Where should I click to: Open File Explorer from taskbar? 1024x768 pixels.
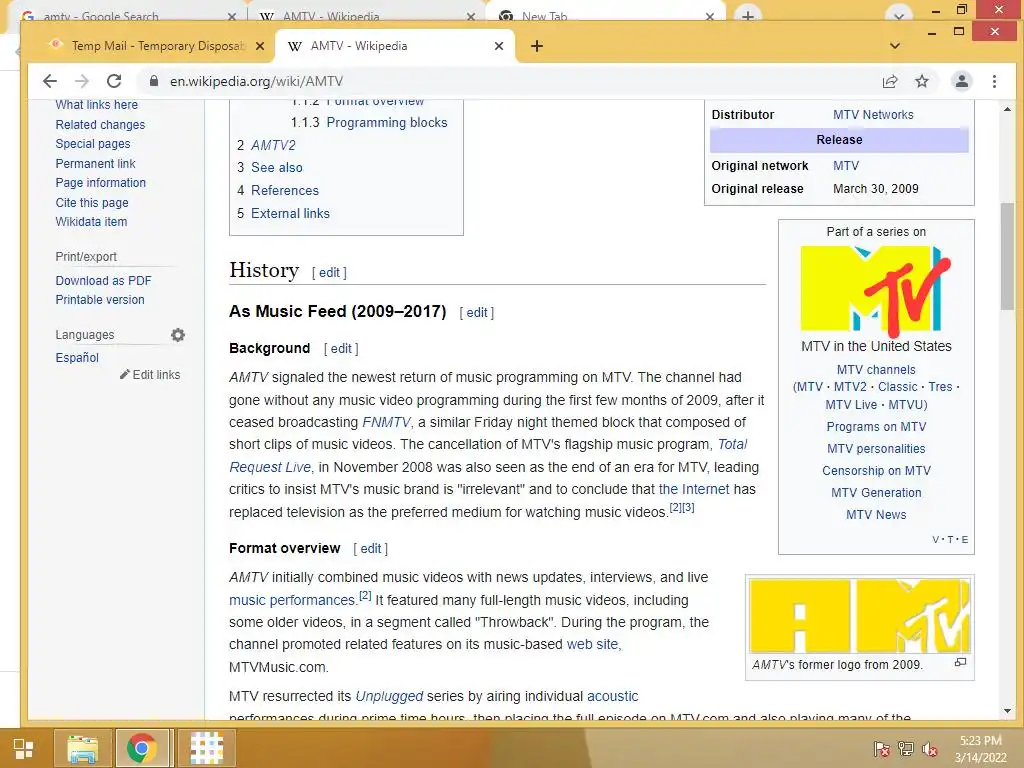tap(83, 748)
